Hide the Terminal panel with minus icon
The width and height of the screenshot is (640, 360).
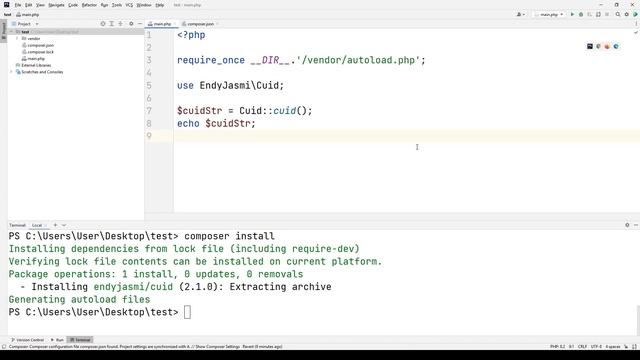pyautogui.click(x=636, y=225)
